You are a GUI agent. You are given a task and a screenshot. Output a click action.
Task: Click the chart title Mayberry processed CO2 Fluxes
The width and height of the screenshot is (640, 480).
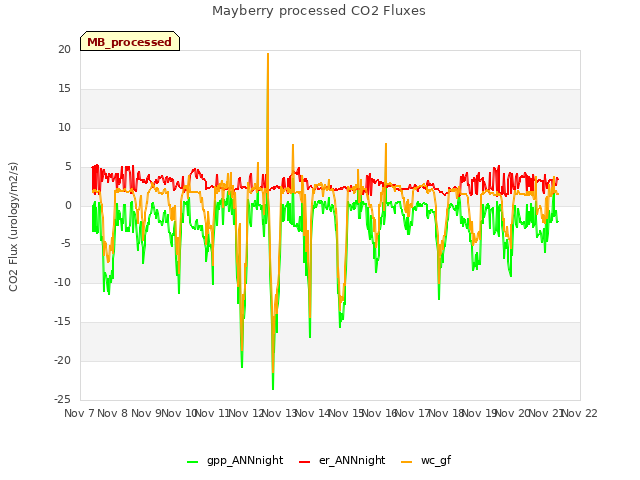coord(319,11)
